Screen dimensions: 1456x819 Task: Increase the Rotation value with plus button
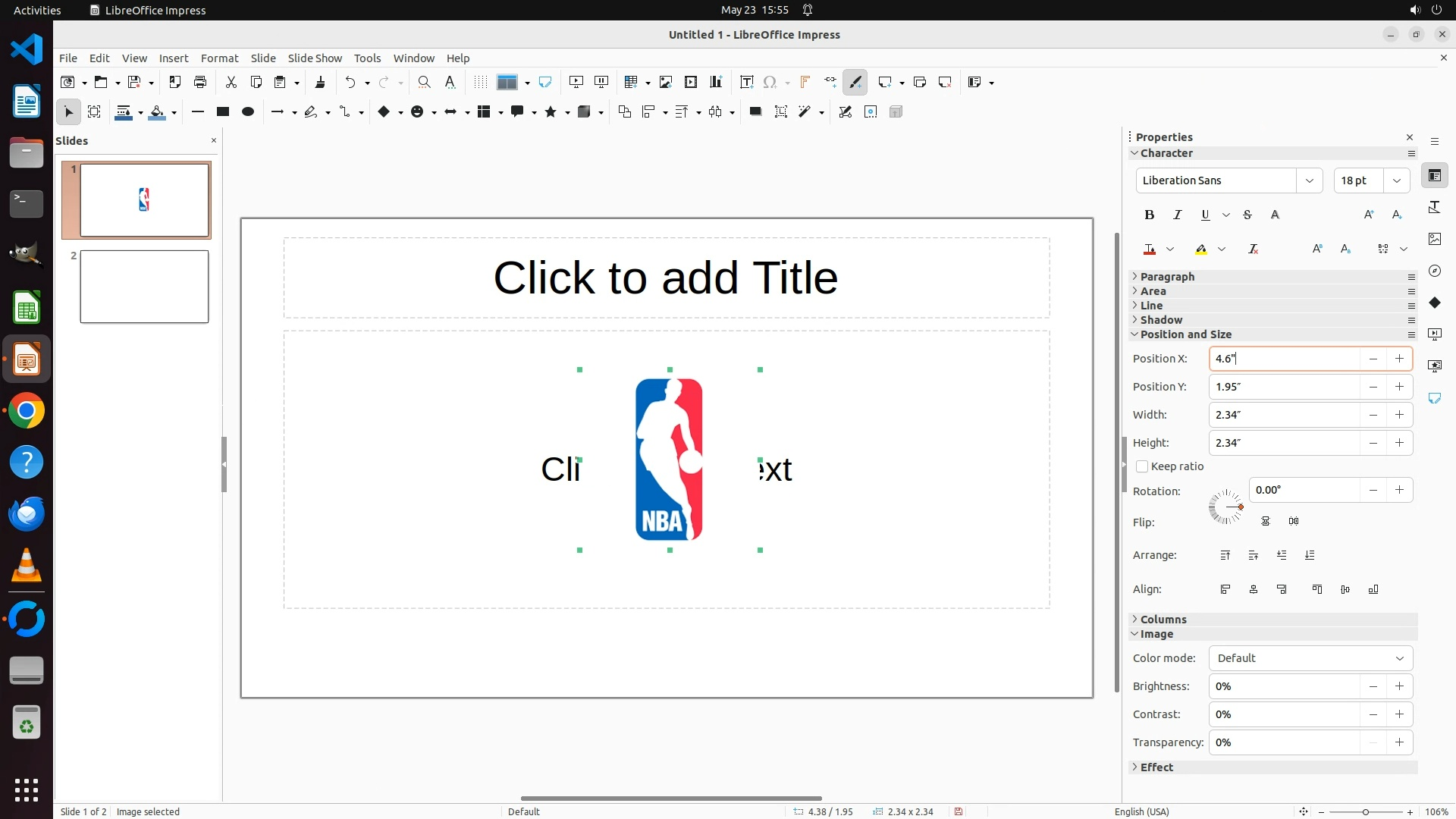[1399, 490]
